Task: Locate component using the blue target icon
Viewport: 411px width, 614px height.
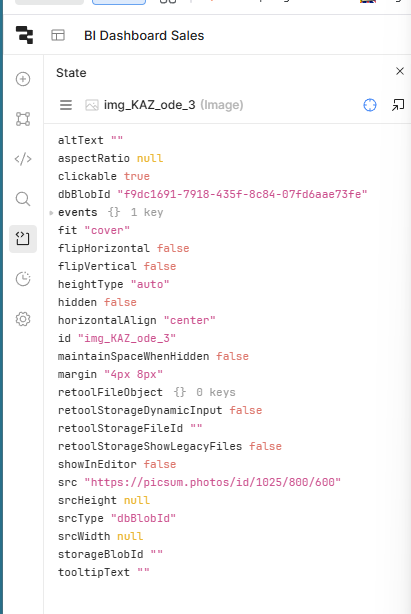Action: pyautogui.click(x=370, y=105)
